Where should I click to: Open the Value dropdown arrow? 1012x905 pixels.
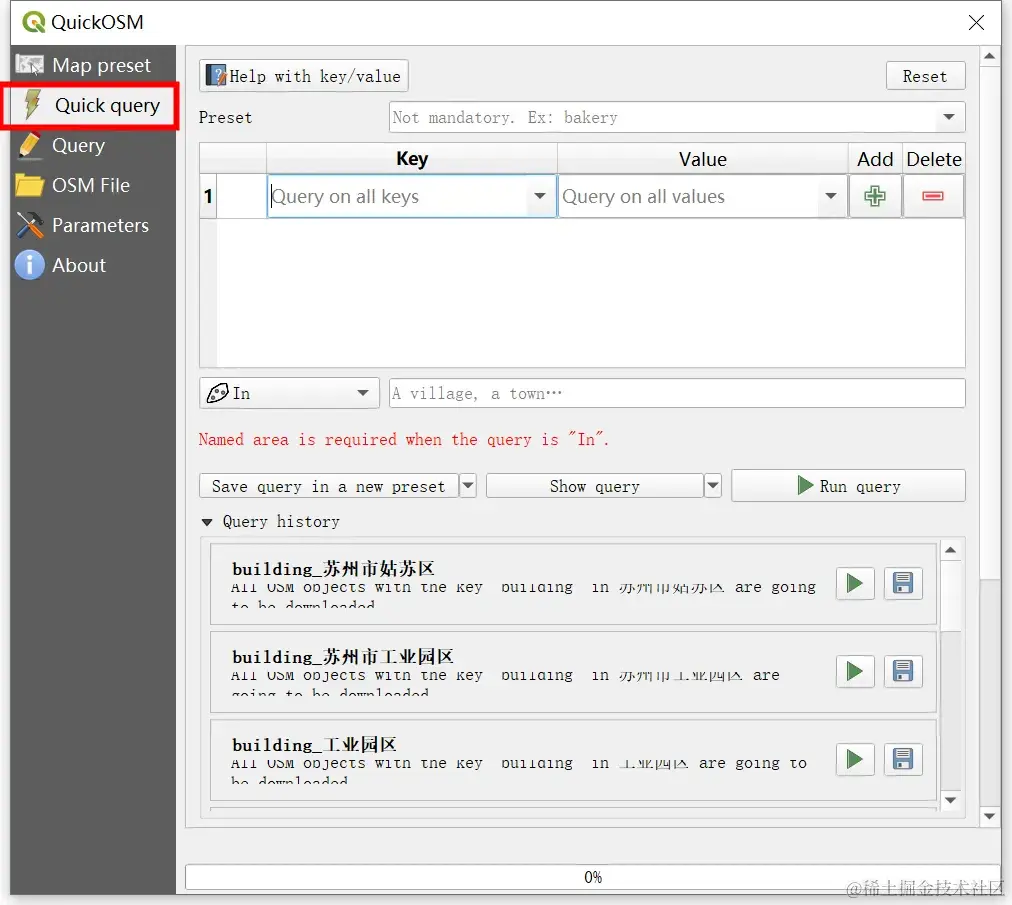click(x=831, y=196)
